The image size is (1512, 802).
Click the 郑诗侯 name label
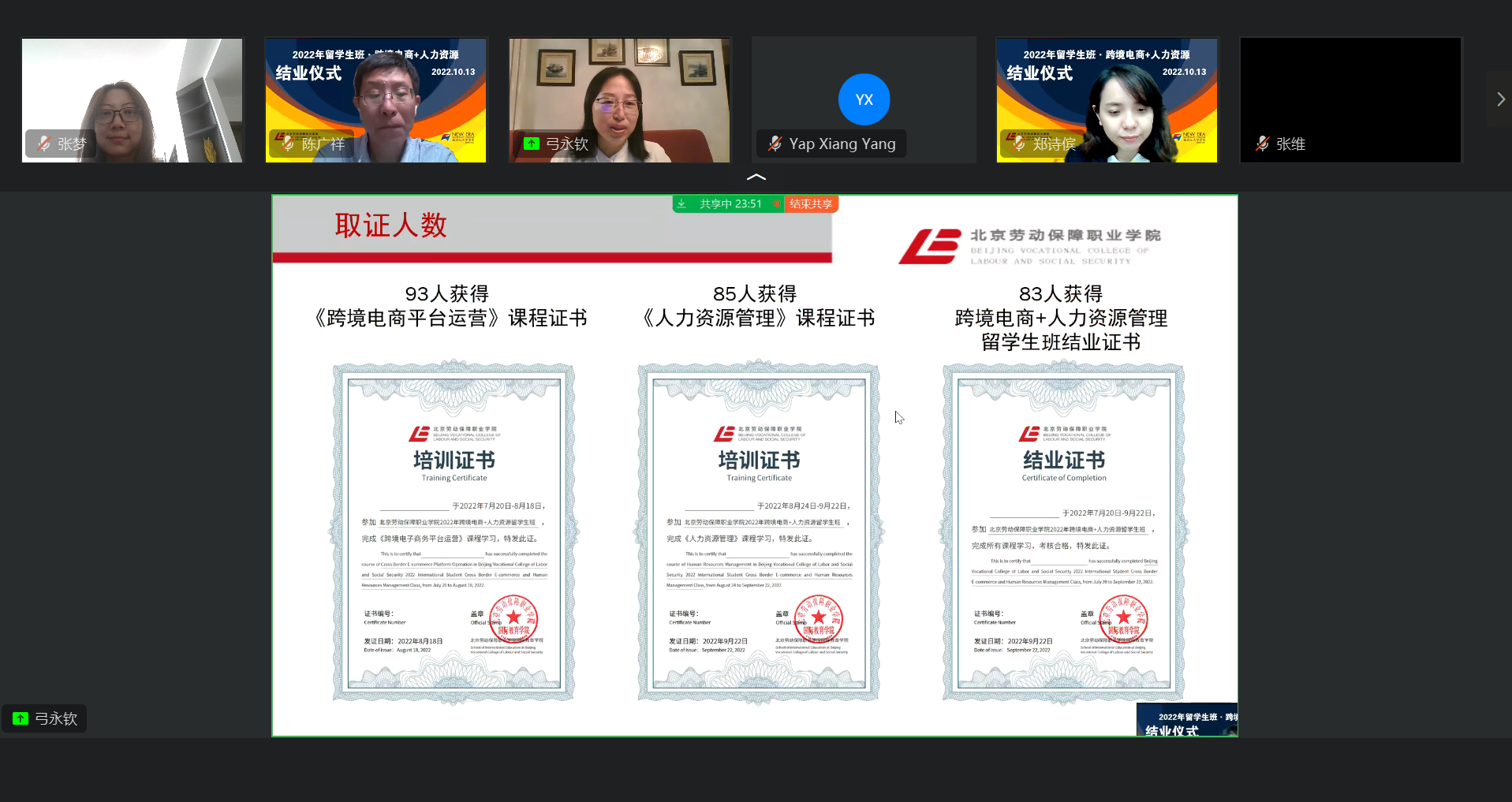click(1055, 144)
